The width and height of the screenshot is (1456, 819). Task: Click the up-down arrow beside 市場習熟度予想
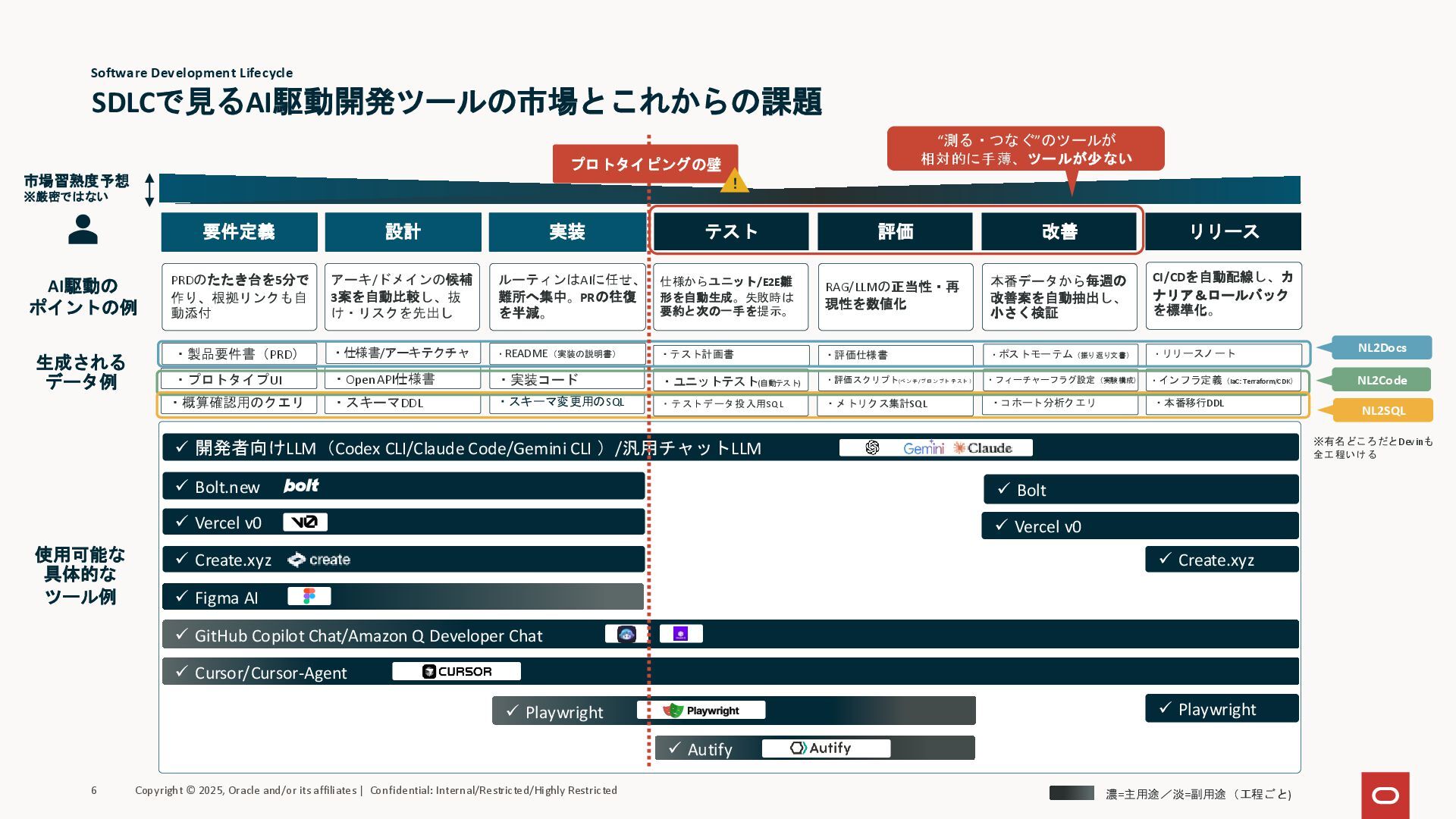[149, 190]
